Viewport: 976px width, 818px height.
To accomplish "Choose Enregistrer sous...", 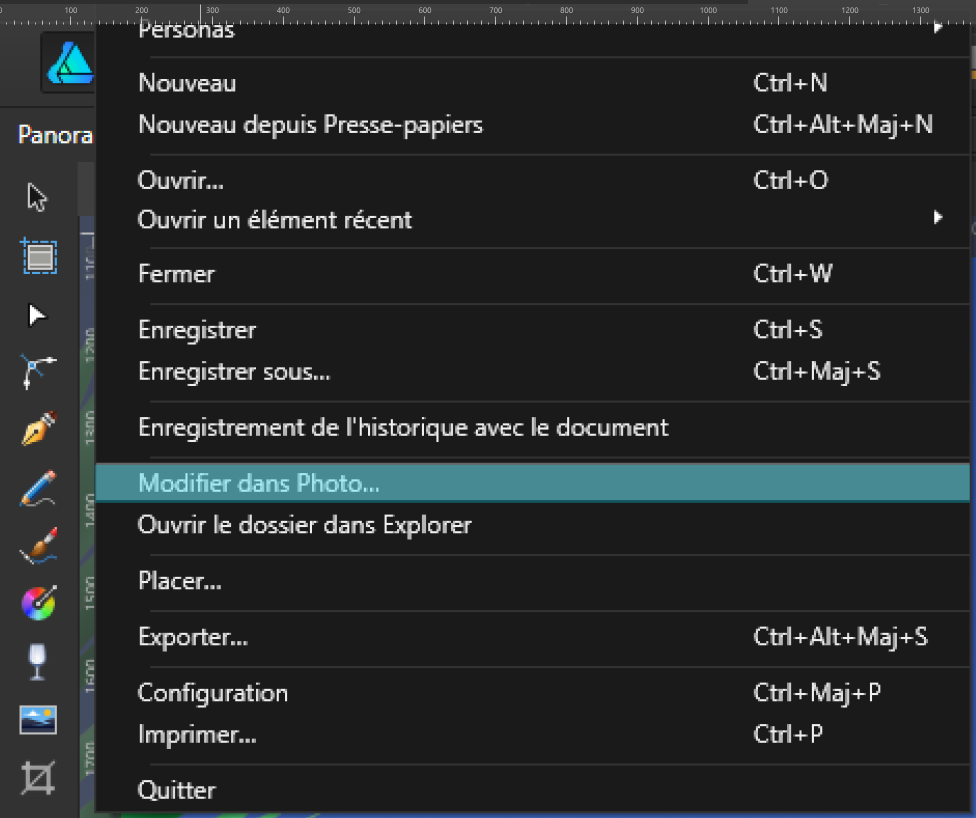I will pos(533,372).
